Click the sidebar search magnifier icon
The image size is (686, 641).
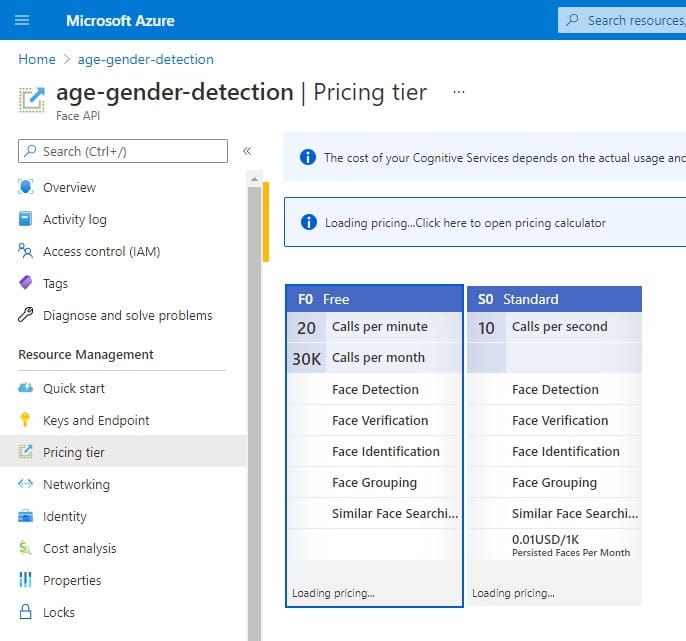tap(30, 151)
